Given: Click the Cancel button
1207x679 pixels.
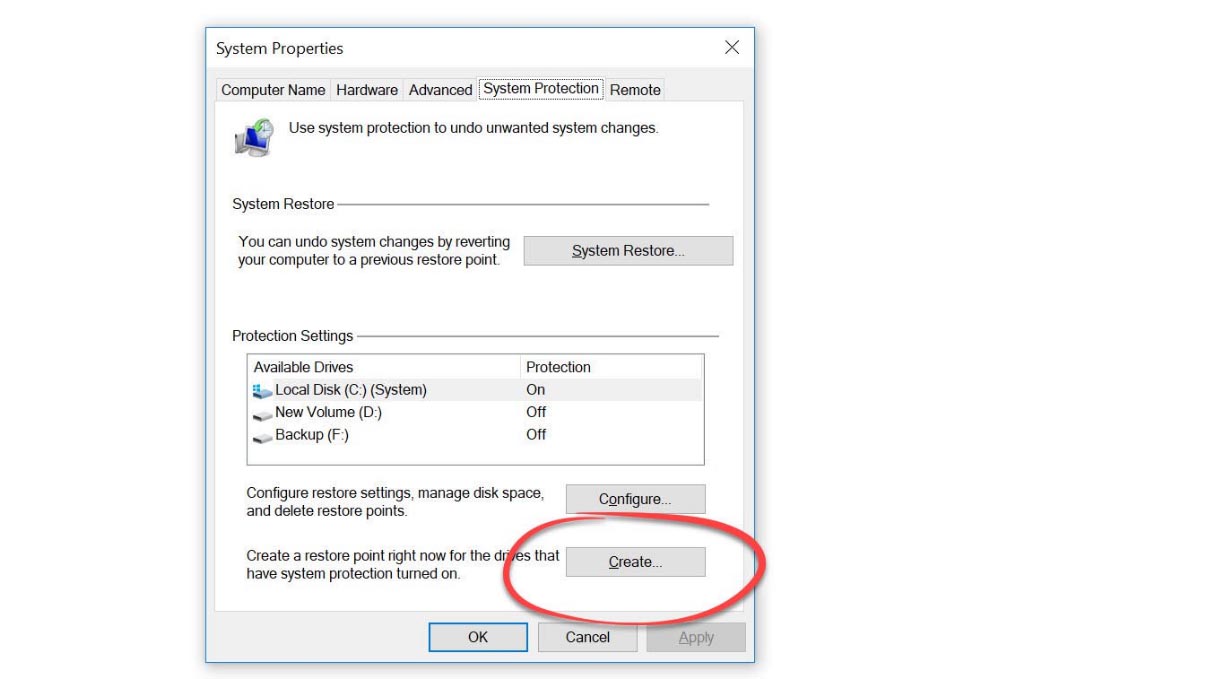Looking at the screenshot, I should [587, 637].
